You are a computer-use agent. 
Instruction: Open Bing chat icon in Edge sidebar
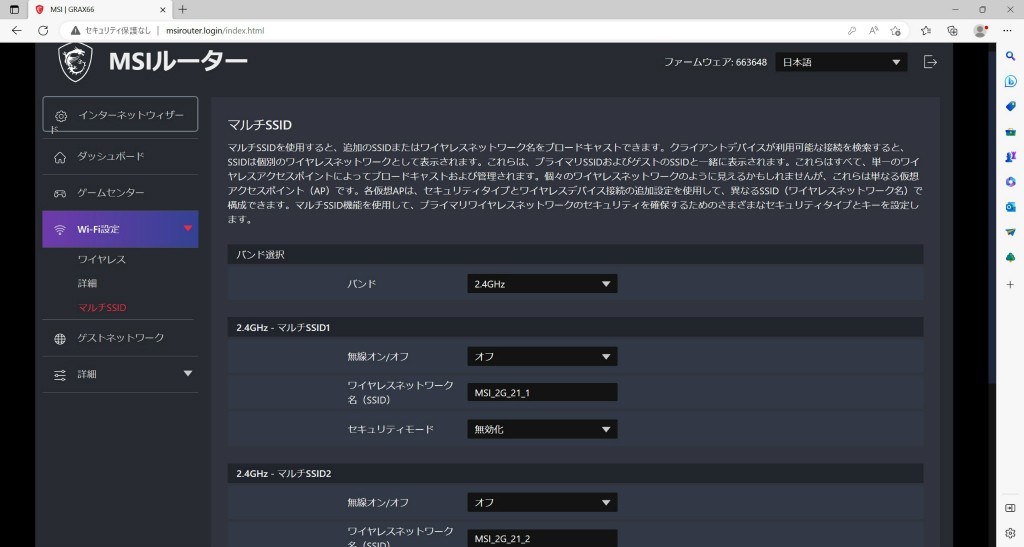coord(1010,82)
